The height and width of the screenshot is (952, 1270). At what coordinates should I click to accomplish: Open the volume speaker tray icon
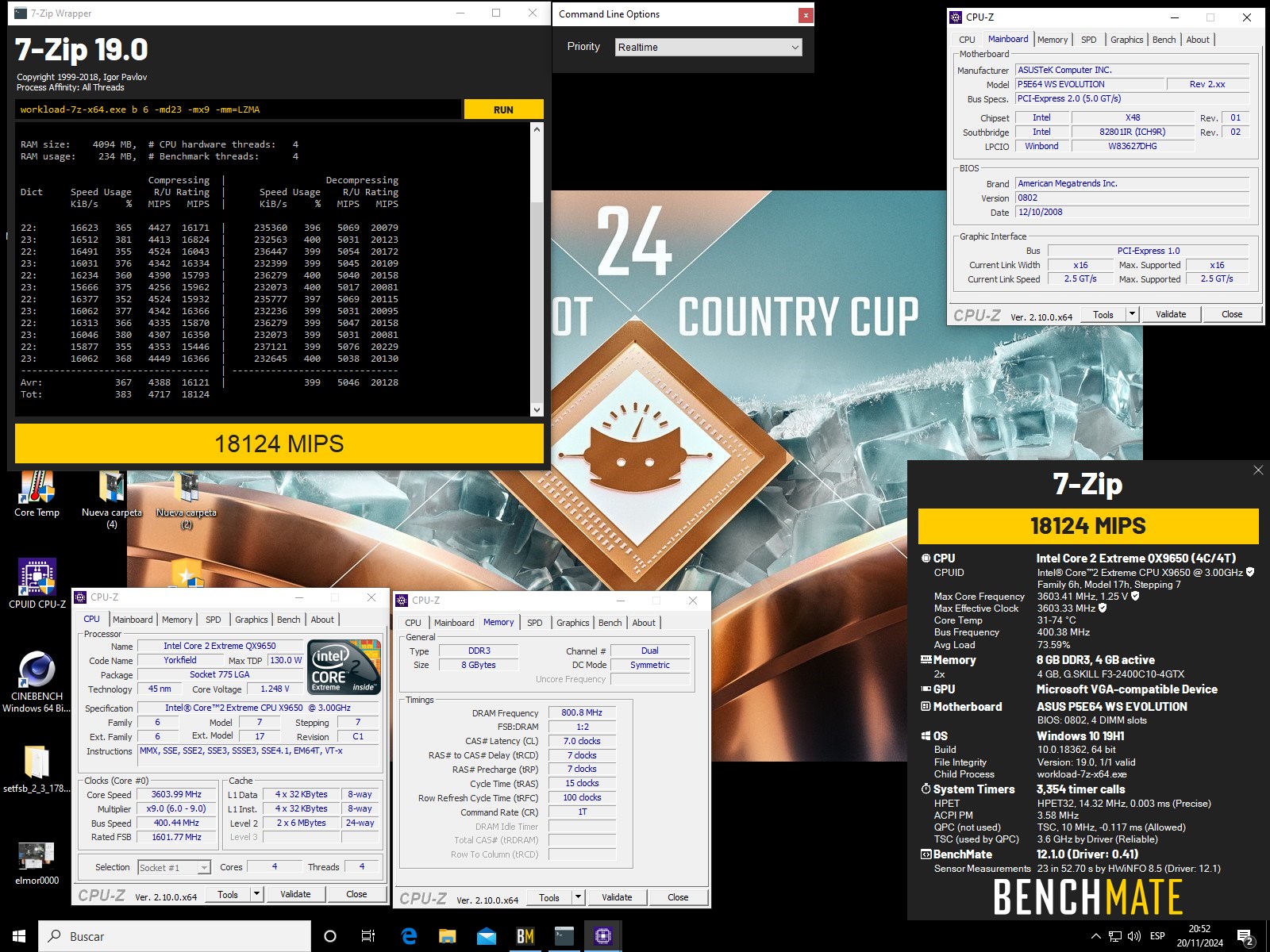click(x=1134, y=936)
